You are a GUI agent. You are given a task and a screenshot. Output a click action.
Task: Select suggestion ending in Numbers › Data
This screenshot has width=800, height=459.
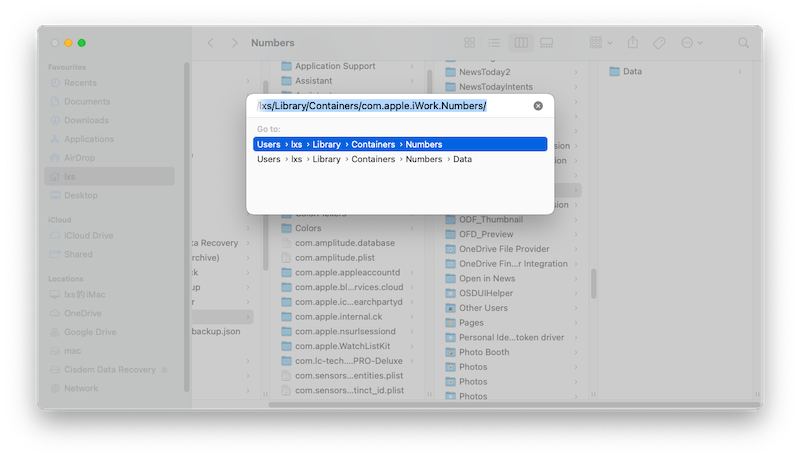click(x=400, y=159)
